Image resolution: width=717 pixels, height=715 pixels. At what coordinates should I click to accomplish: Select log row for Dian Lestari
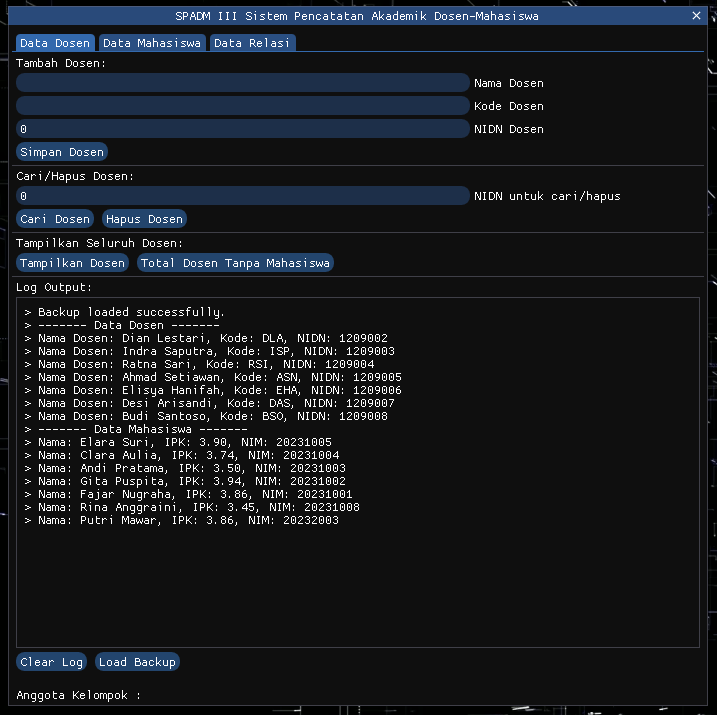click(206, 338)
